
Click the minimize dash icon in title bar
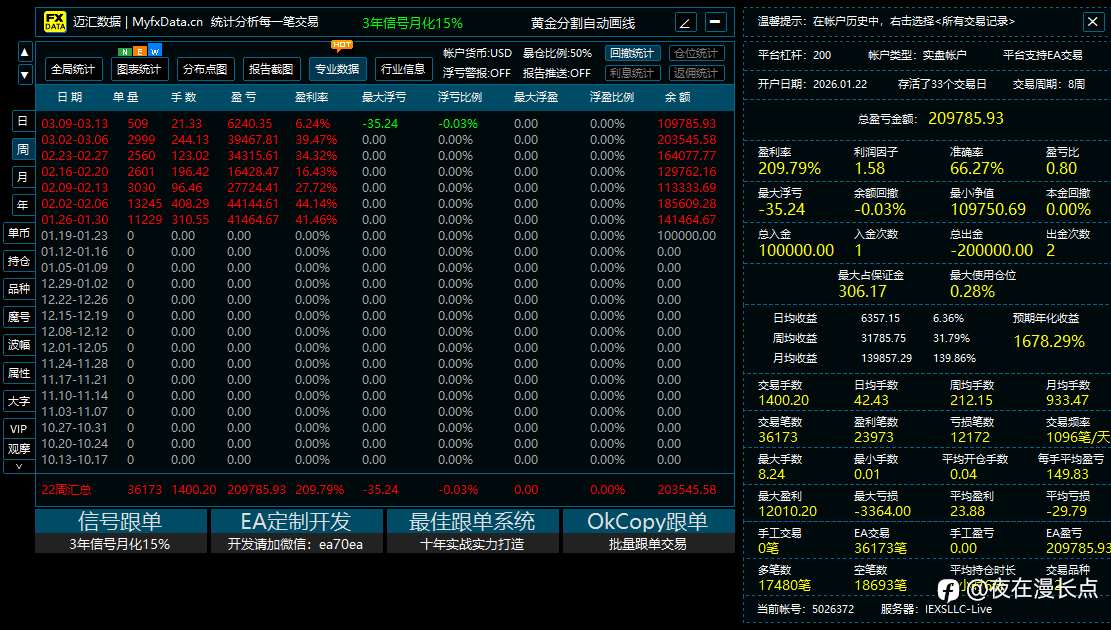click(x=716, y=22)
